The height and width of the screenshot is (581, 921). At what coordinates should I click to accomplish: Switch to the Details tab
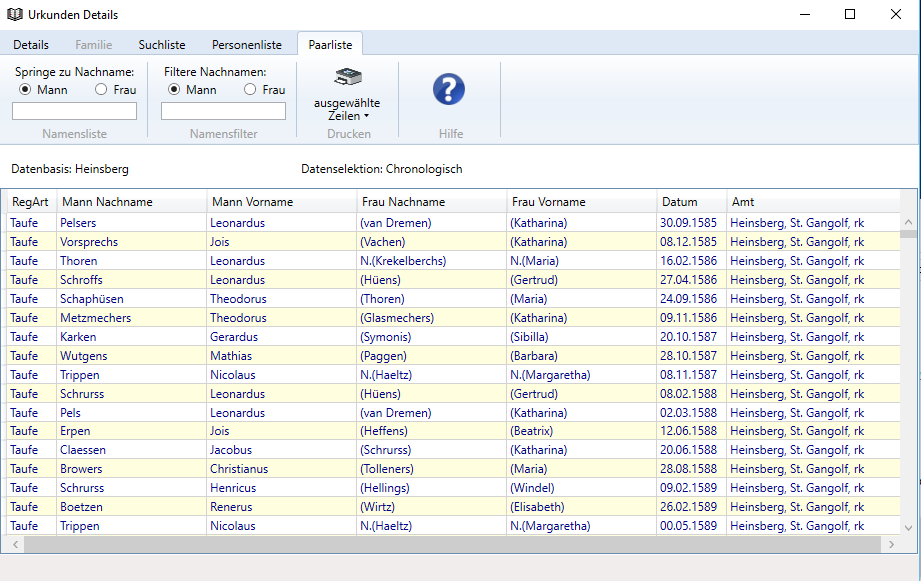(x=31, y=45)
